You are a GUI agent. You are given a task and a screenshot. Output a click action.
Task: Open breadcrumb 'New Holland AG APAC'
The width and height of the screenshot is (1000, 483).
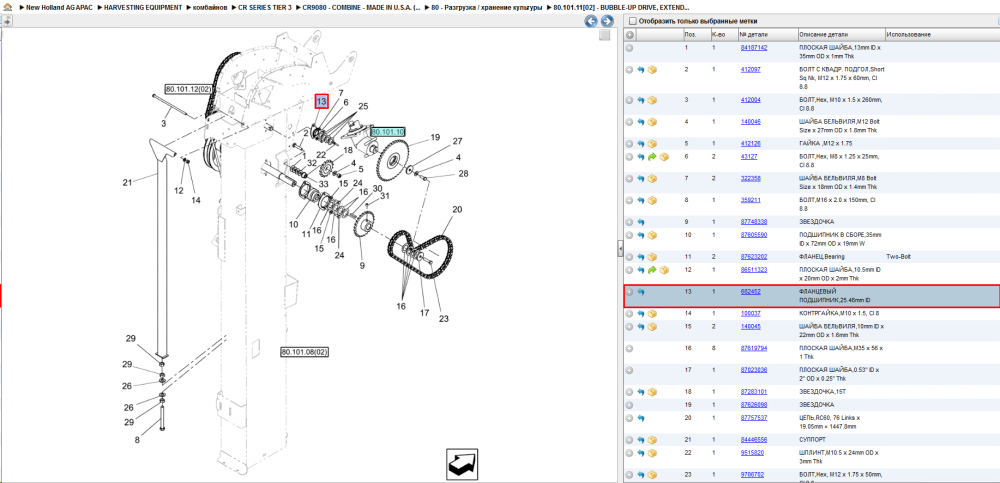(57, 7)
